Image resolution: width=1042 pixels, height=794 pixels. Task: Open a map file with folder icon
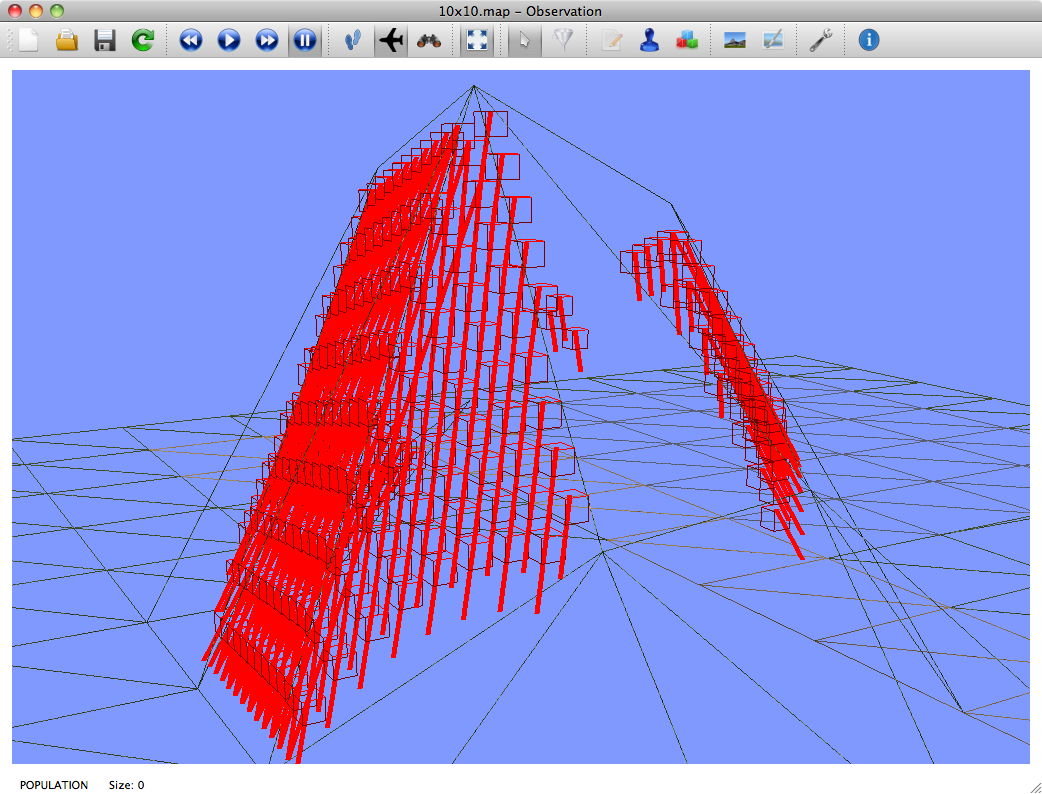66,41
